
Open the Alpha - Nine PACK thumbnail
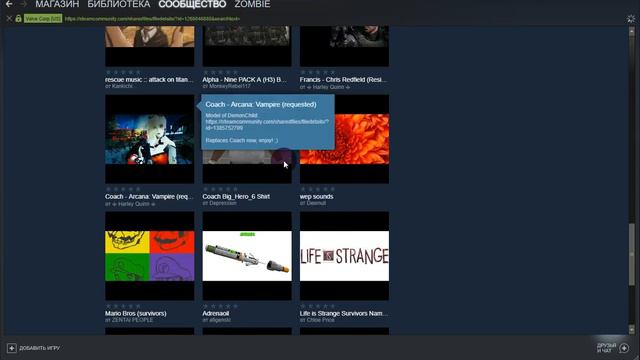247,46
